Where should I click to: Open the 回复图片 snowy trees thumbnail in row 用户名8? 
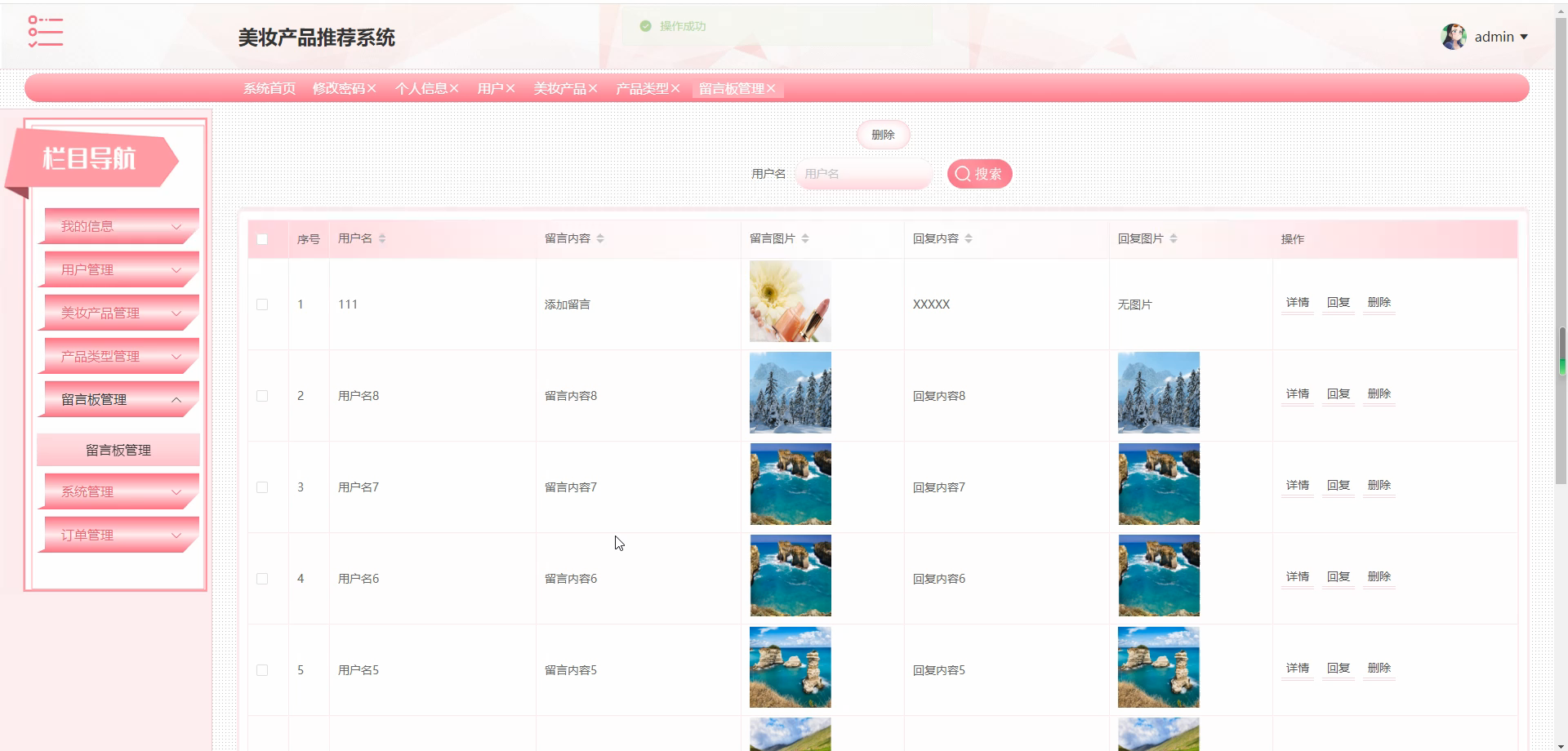1159,393
